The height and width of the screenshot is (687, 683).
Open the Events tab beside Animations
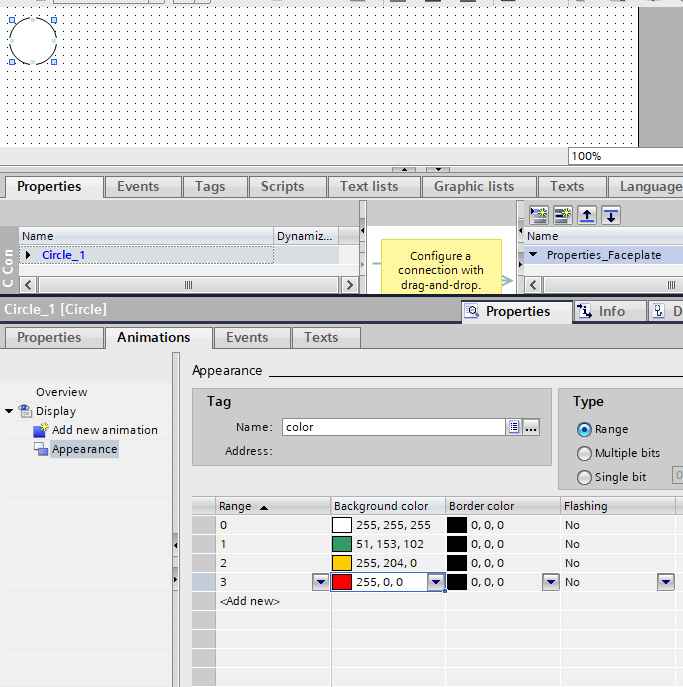tap(246, 337)
